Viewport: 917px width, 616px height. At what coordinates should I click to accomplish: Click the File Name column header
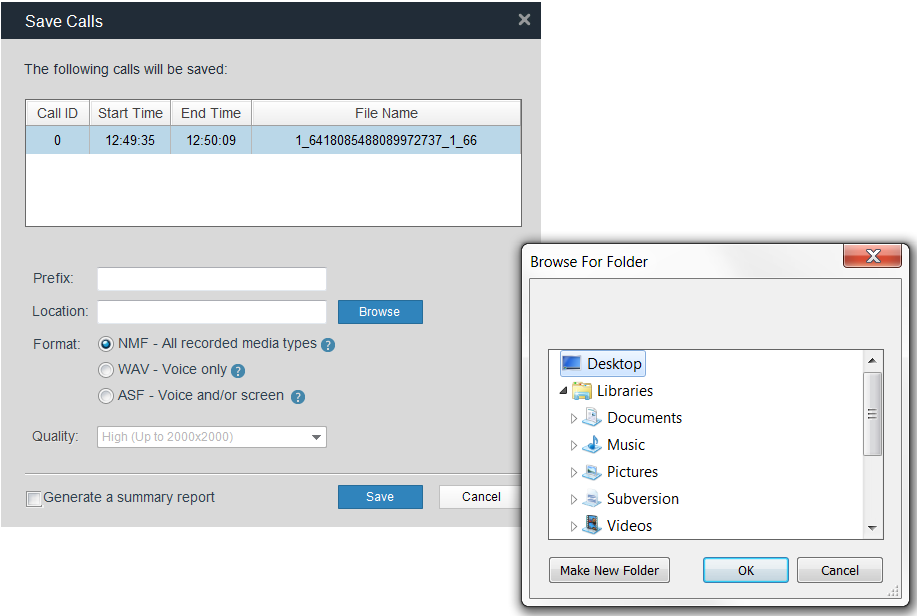tap(386, 113)
